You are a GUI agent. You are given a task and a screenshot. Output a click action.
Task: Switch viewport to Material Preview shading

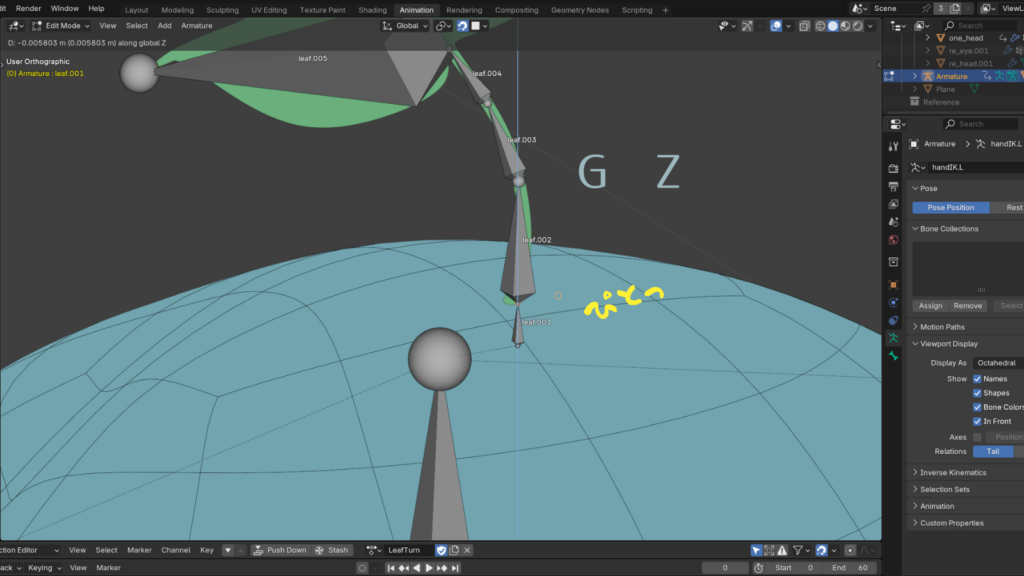845,26
